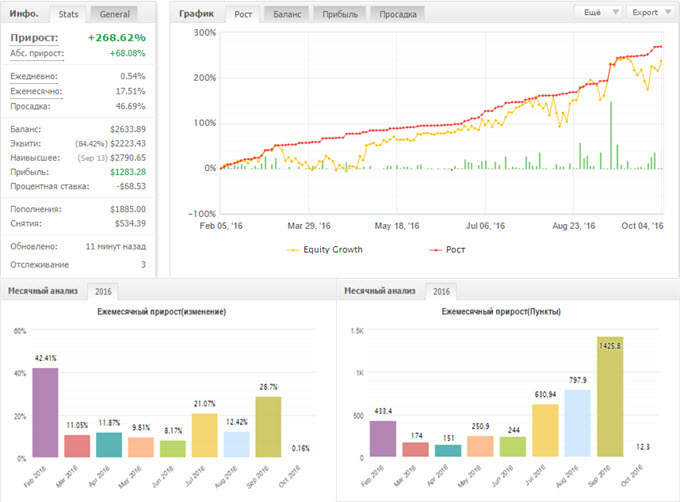Open the Export dropdown menu
680x502 pixels.
[x=651, y=12]
